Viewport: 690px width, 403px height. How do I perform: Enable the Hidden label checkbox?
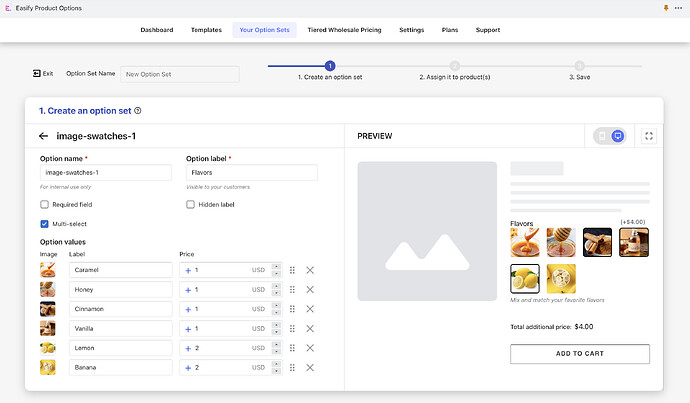190,204
